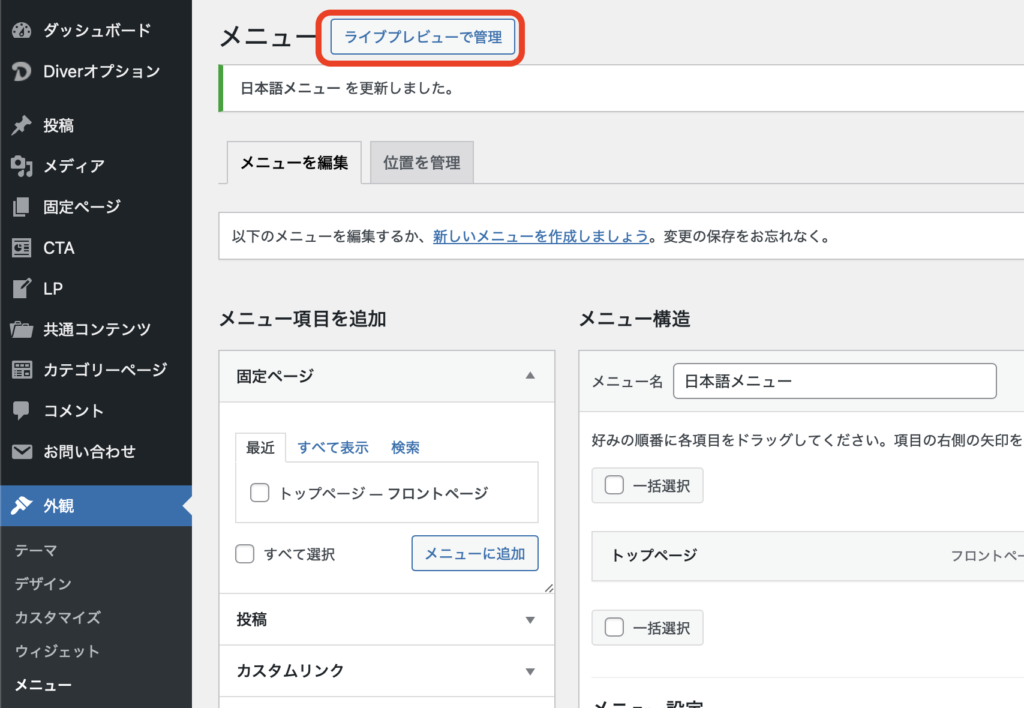Select the すべて表示 tab
Screen dimensions: 1024x708
(x=333, y=448)
